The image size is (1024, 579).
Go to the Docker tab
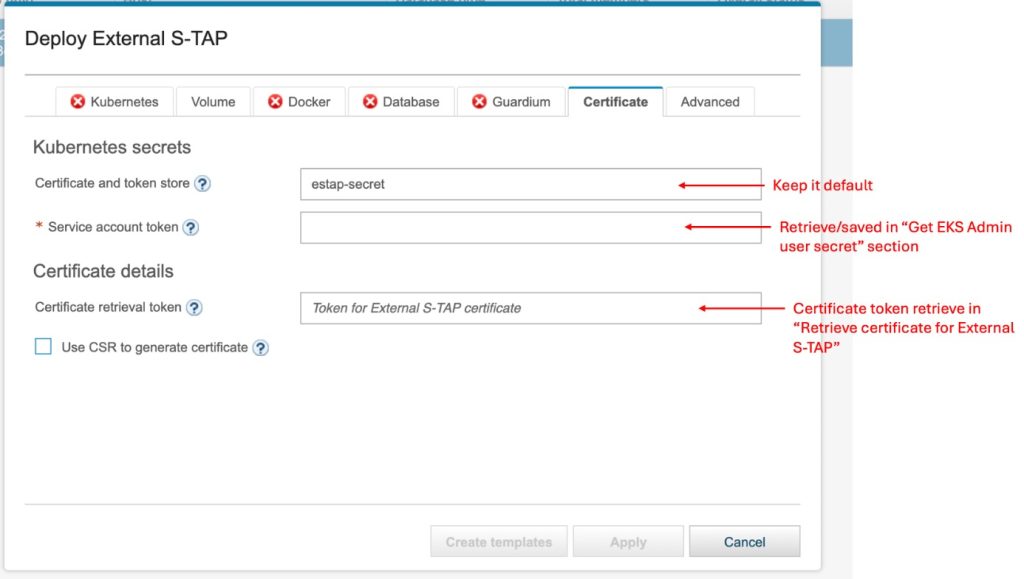299,102
